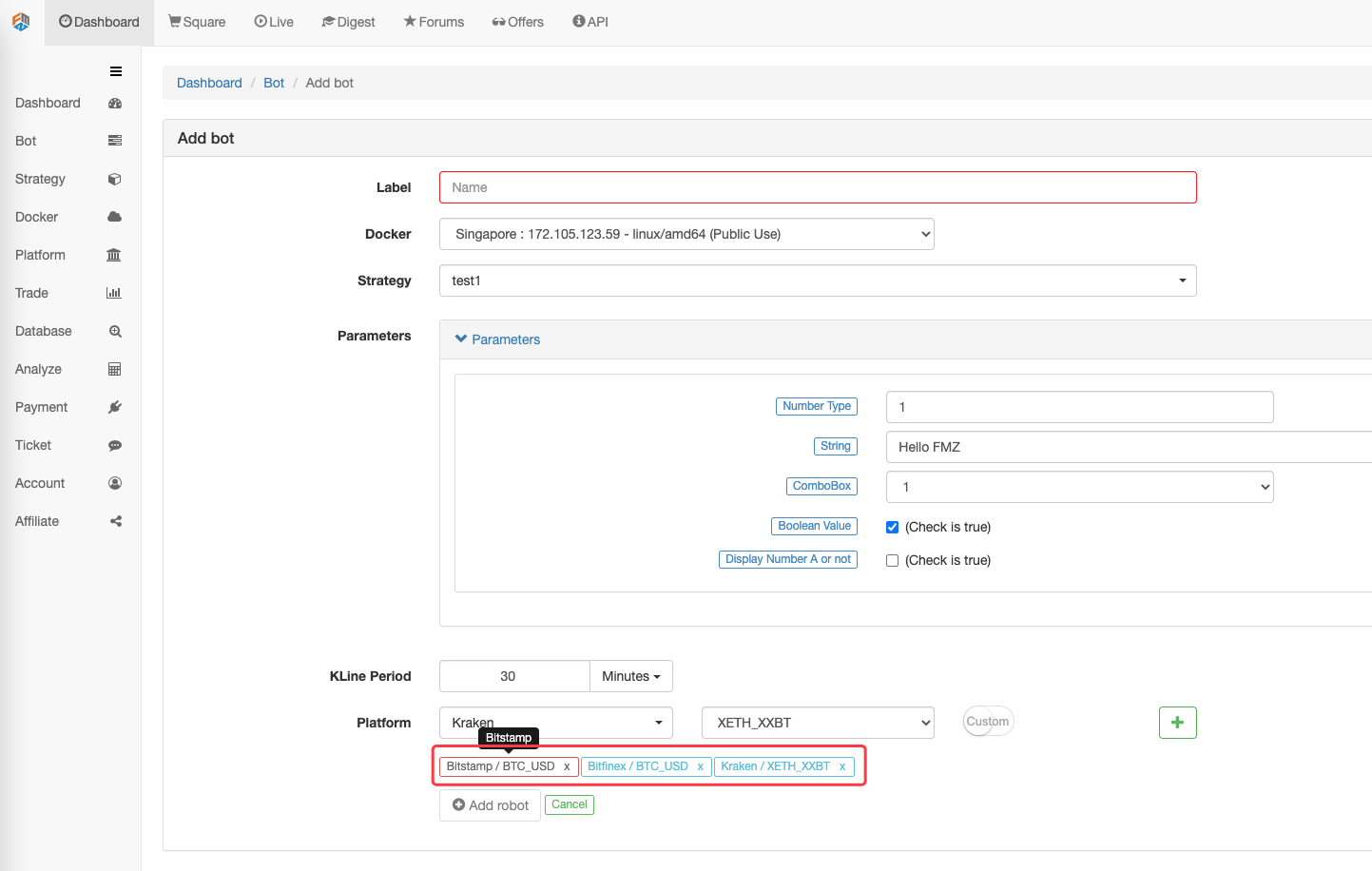Open the Docker server dropdown
Screen dimensions: 1372x871
pyautogui.click(x=686, y=234)
